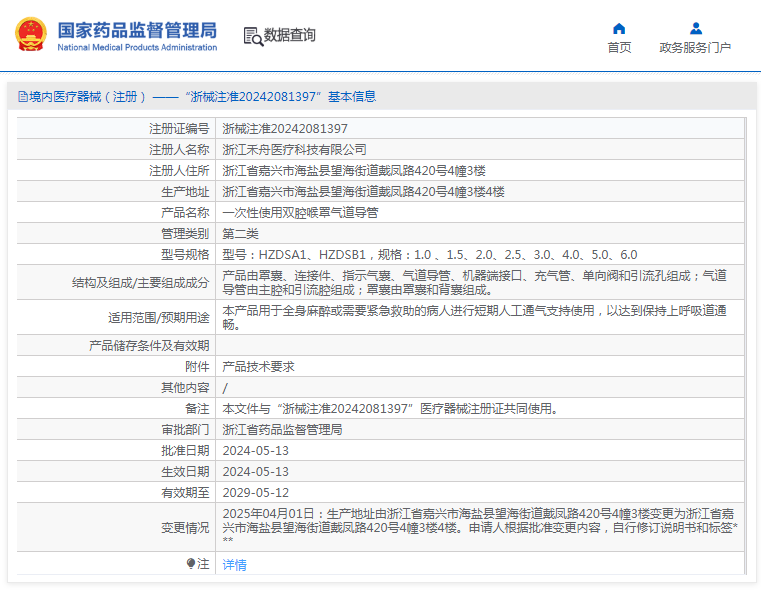Click 一次性使用双腔喉罩气道导管 product name
Screen dimensions: 761x594
[300, 212]
